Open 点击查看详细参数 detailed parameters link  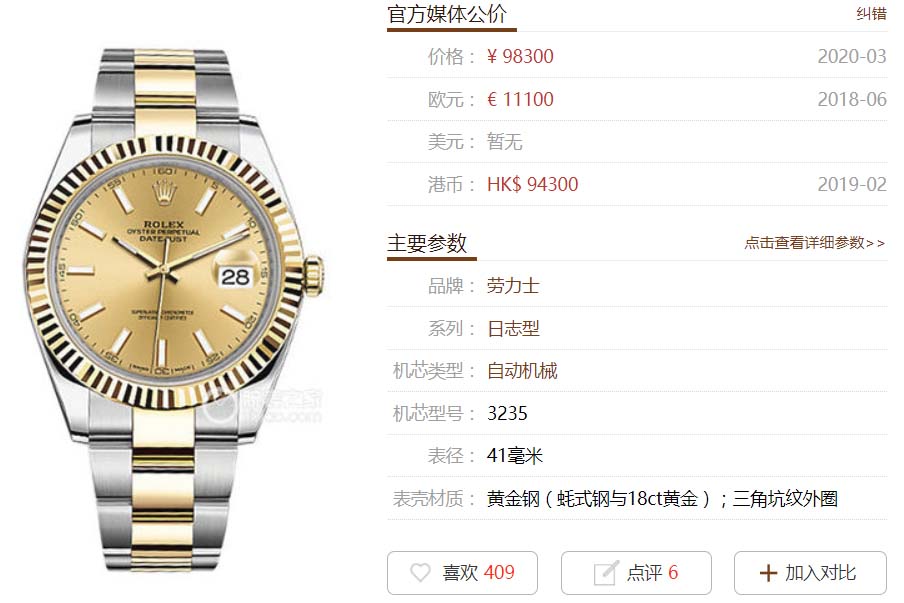(814, 243)
